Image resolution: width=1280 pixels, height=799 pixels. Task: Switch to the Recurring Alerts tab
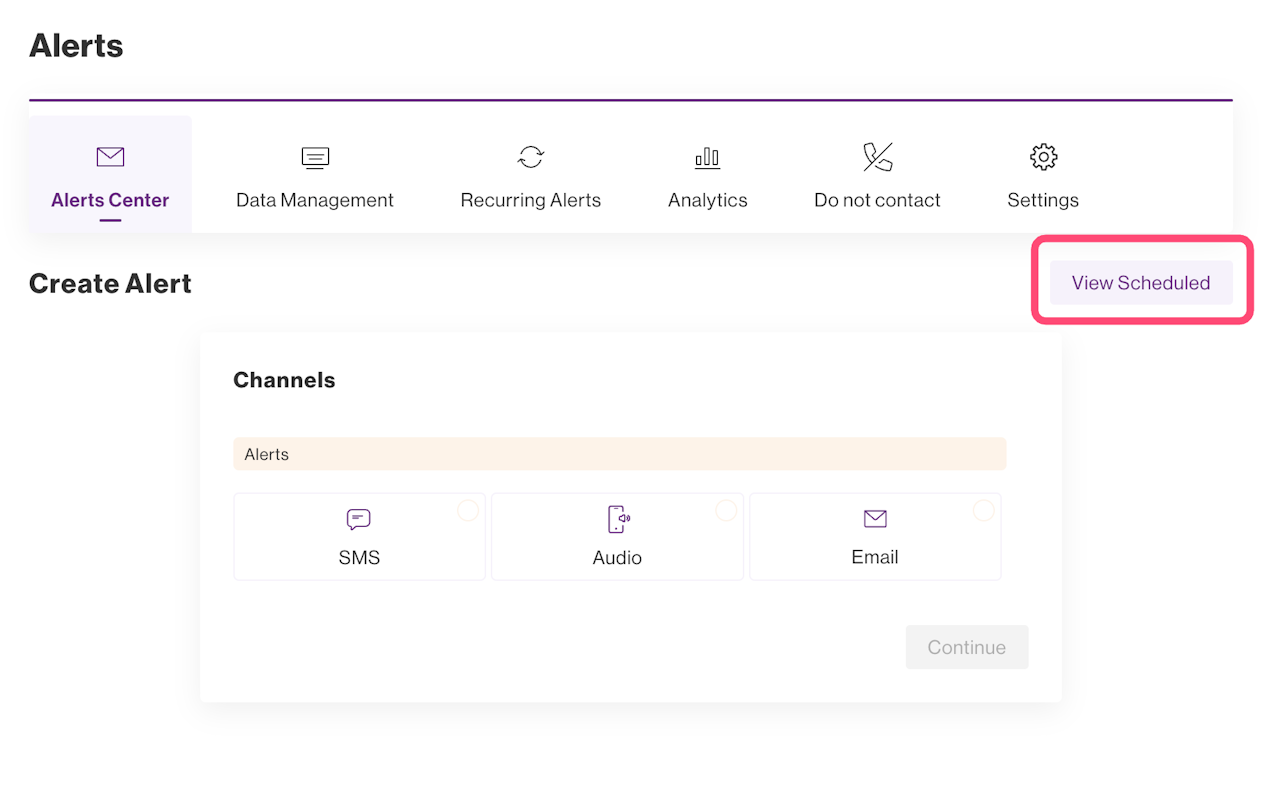(530, 200)
